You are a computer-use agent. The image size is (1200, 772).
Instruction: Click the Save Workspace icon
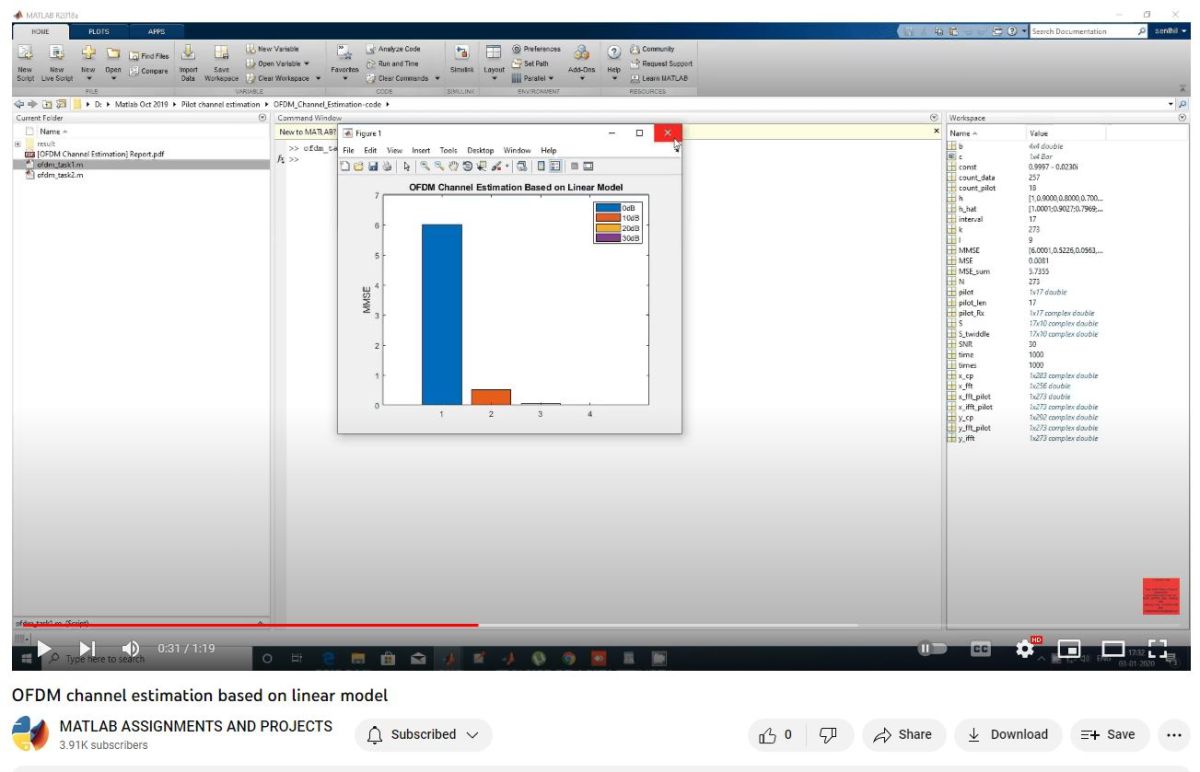(x=222, y=53)
